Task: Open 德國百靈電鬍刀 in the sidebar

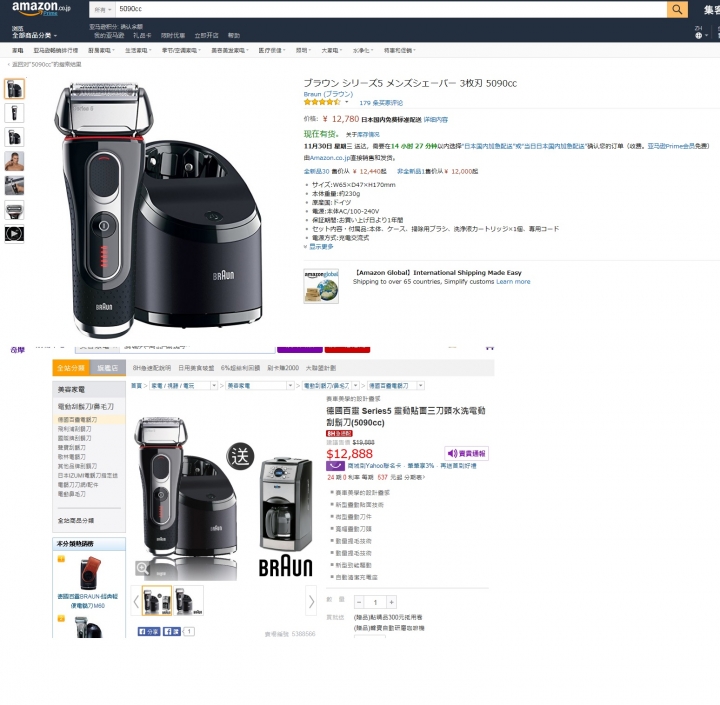Action: 77,419
